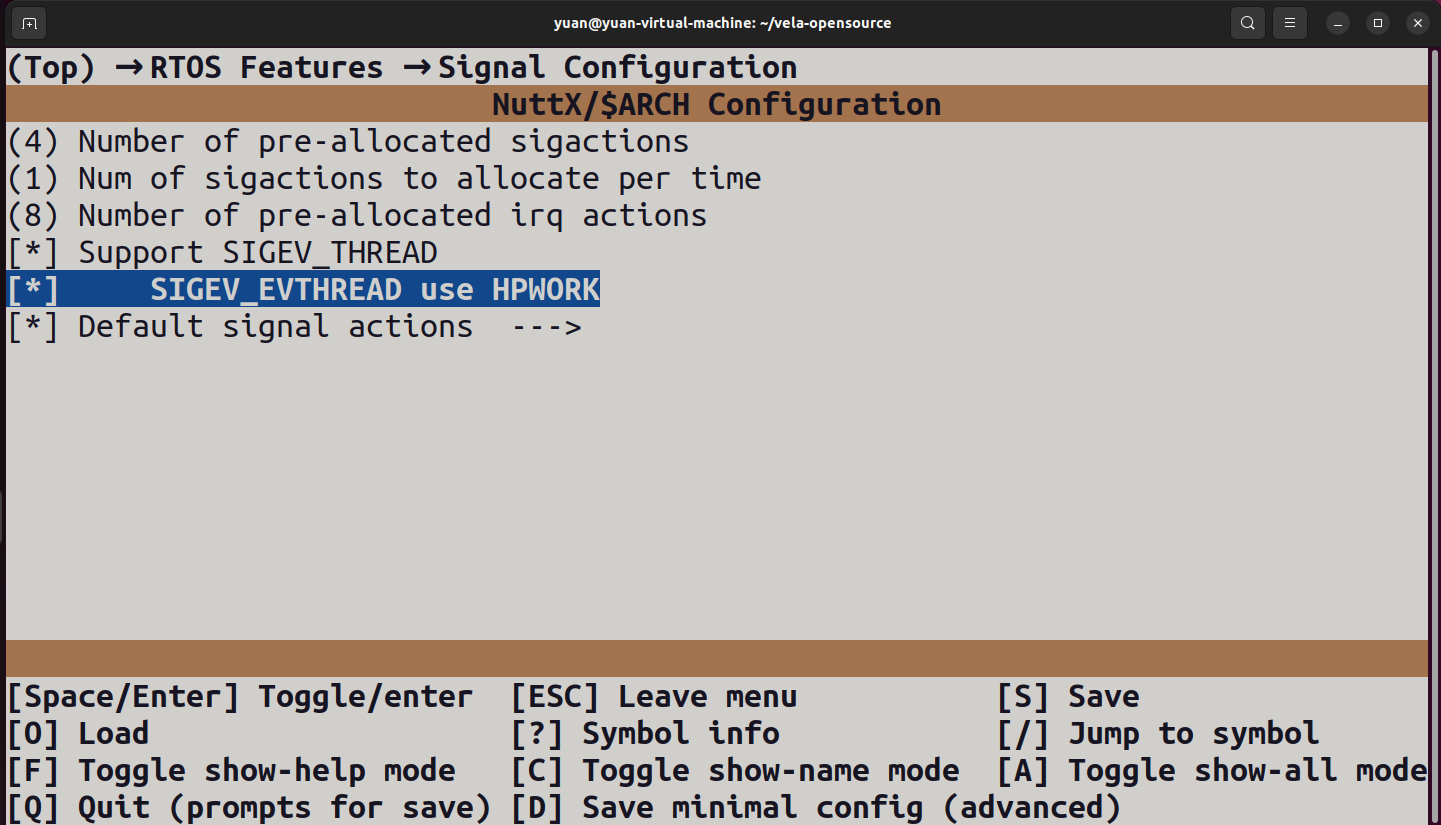The width and height of the screenshot is (1441, 825).
Task: Toggle Support SIGEV_THREAD checkbox
Action: (33, 252)
